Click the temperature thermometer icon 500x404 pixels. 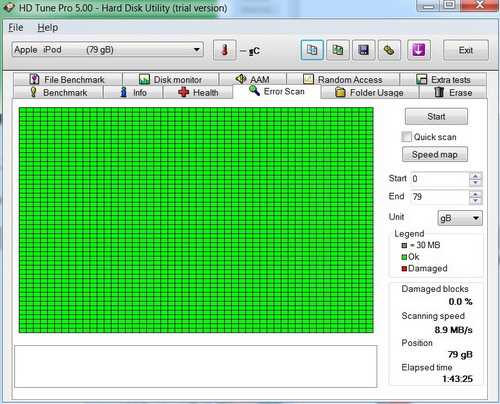point(225,50)
